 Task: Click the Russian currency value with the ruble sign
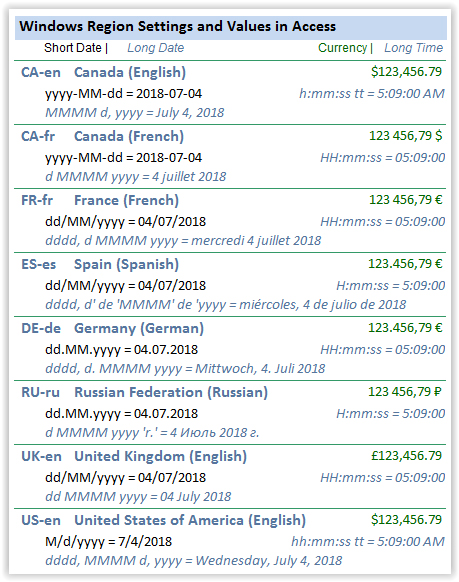(404, 392)
